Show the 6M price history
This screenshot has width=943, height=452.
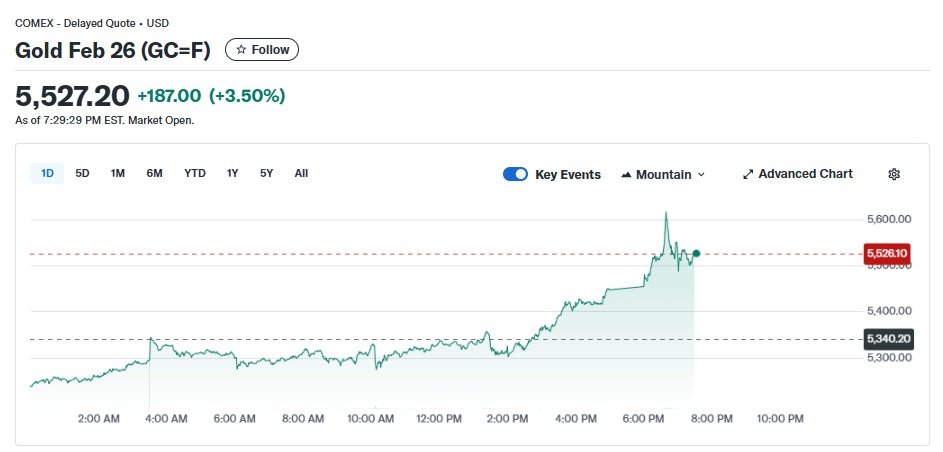tap(154, 173)
